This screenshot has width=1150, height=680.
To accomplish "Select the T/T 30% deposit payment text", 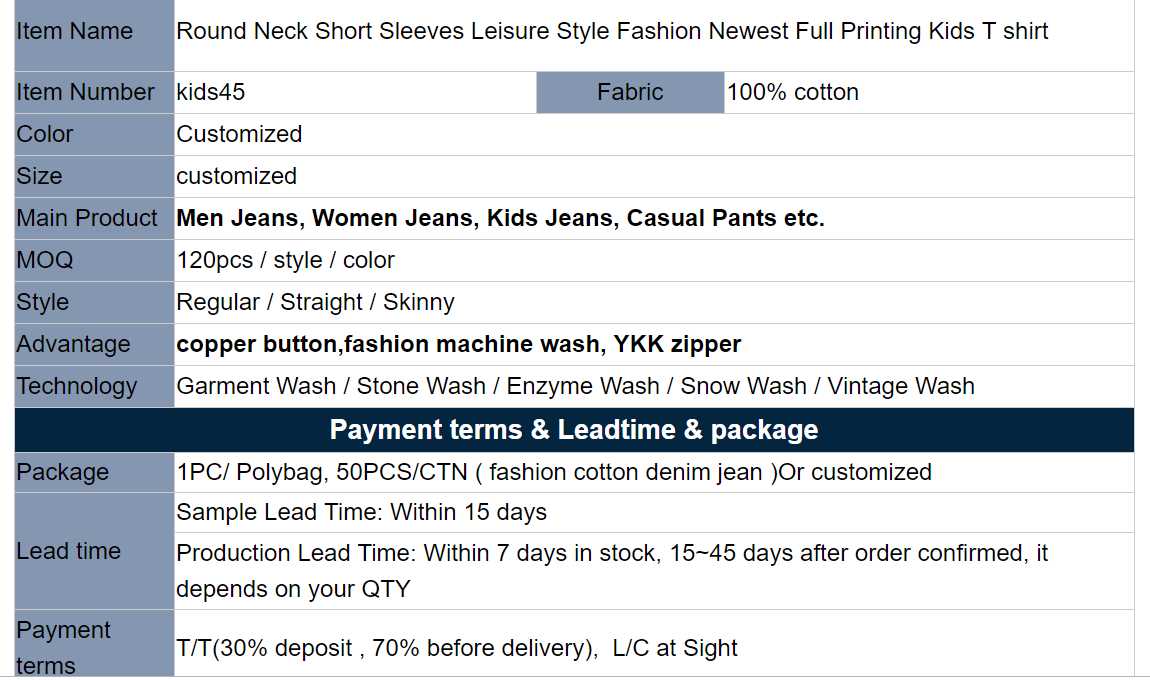I will click(457, 648).
